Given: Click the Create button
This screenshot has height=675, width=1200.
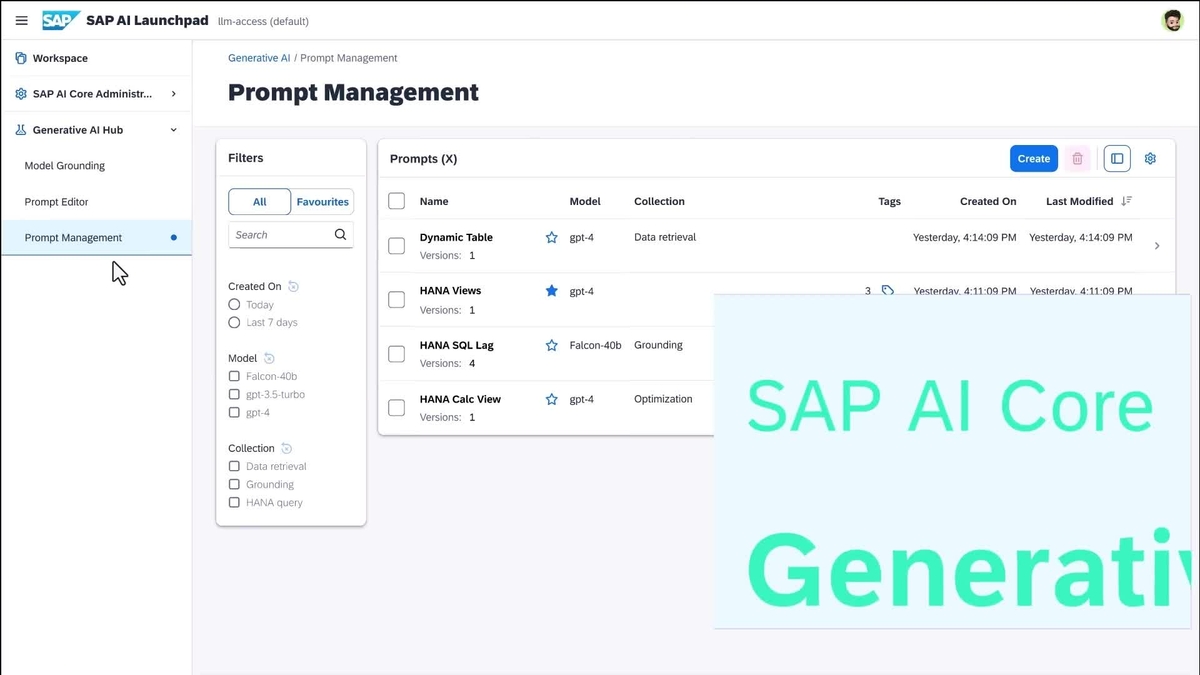Looking at the screenshot, I should [x=1033, y=158].
